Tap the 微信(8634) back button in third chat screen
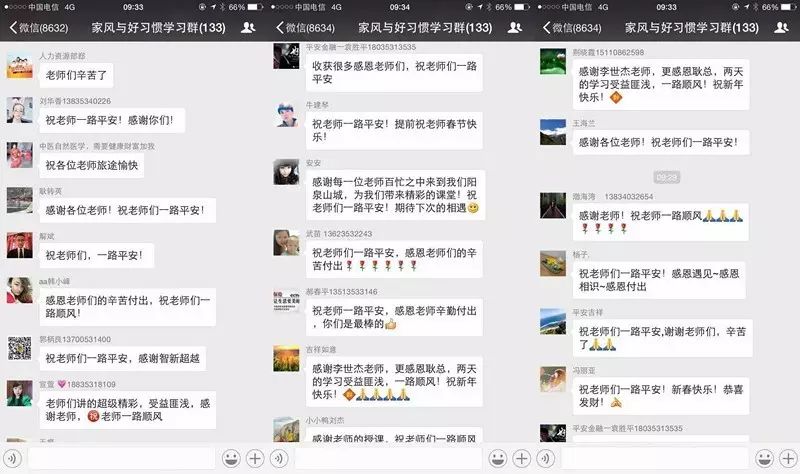 click(572, 28)
